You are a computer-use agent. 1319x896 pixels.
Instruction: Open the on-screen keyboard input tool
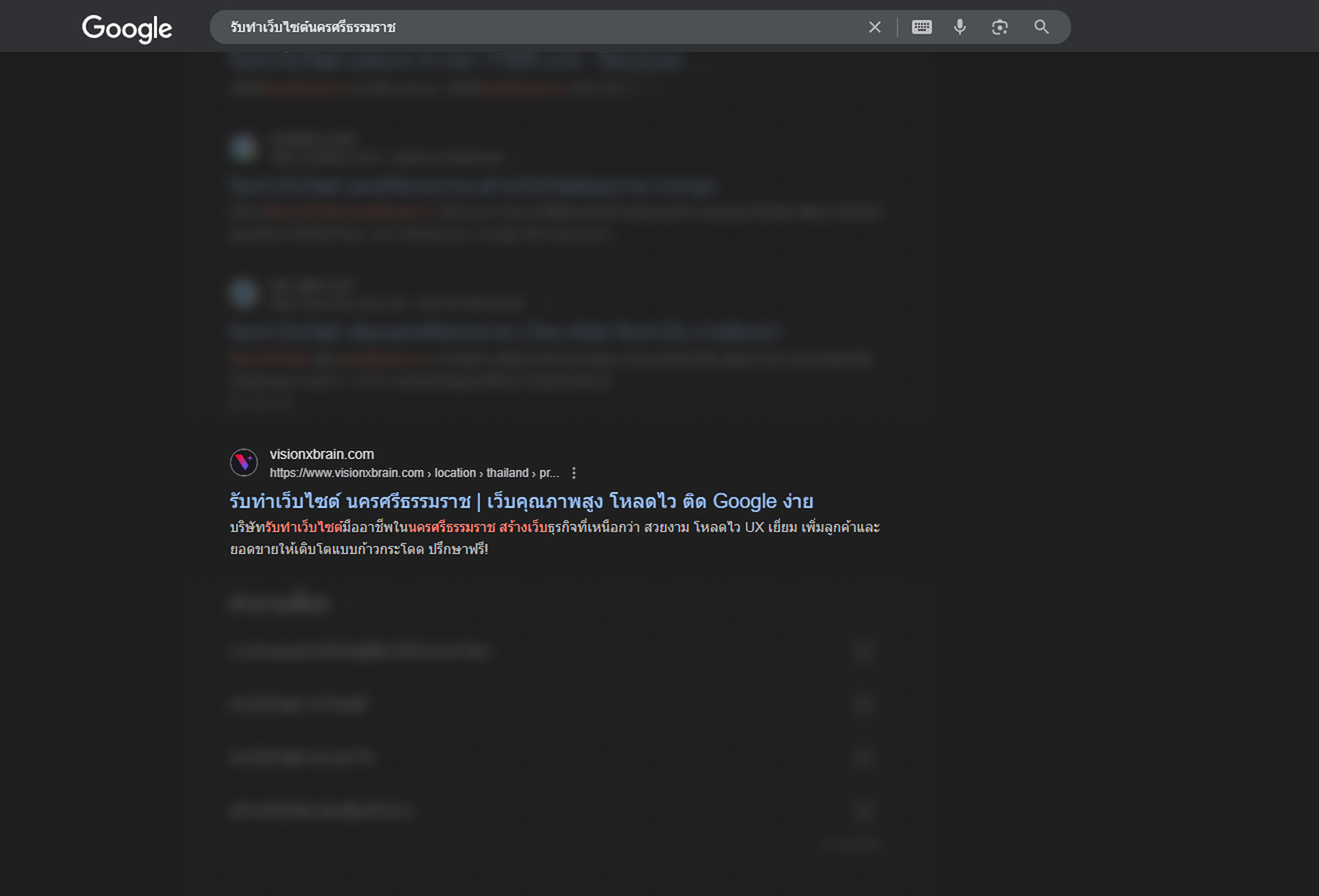tap(921, 26)
